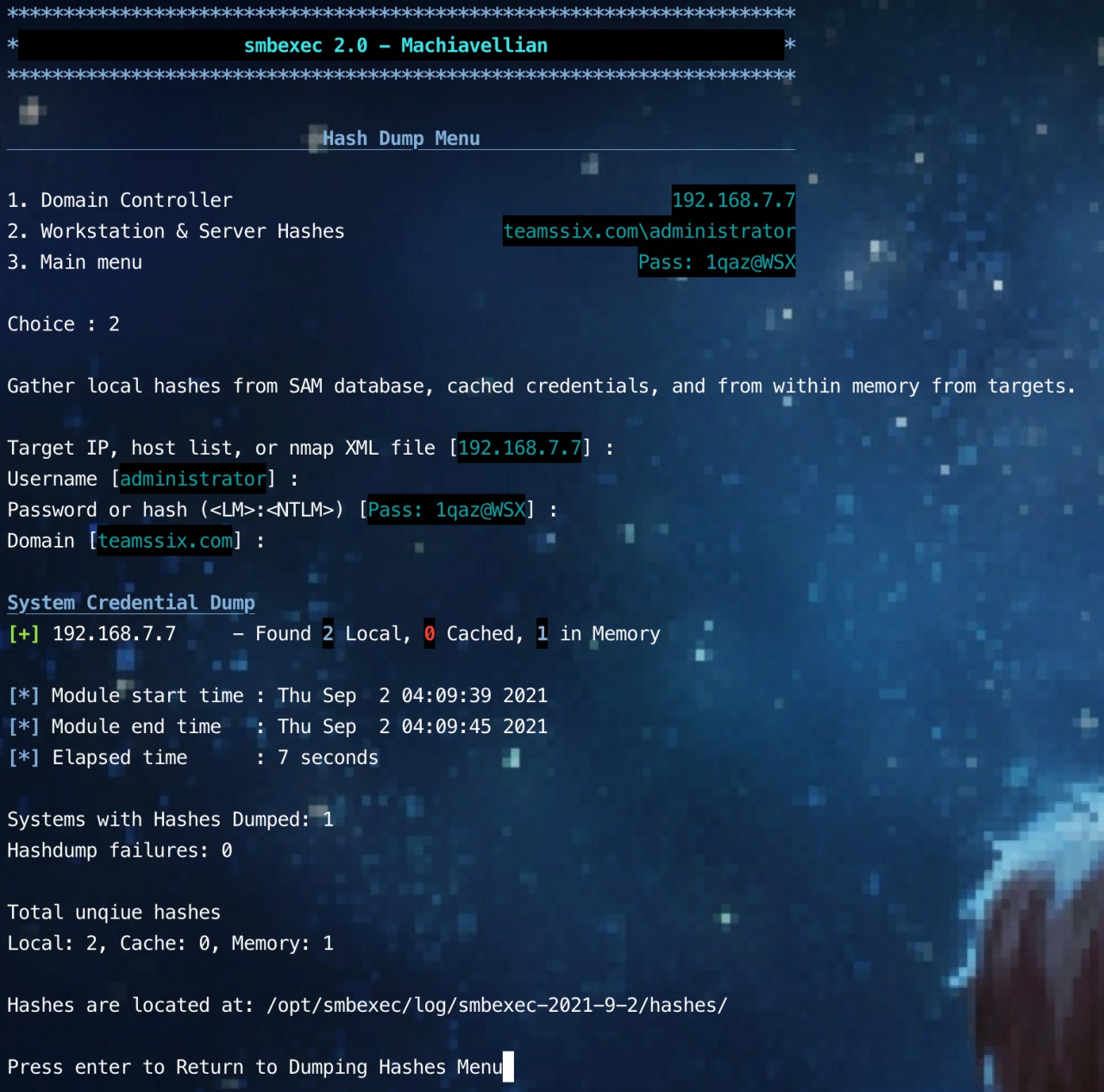Image resolution: width=1104 pixels, height=1092 pixels.
Task: Select the "Module start time" line
Action: 278,696
